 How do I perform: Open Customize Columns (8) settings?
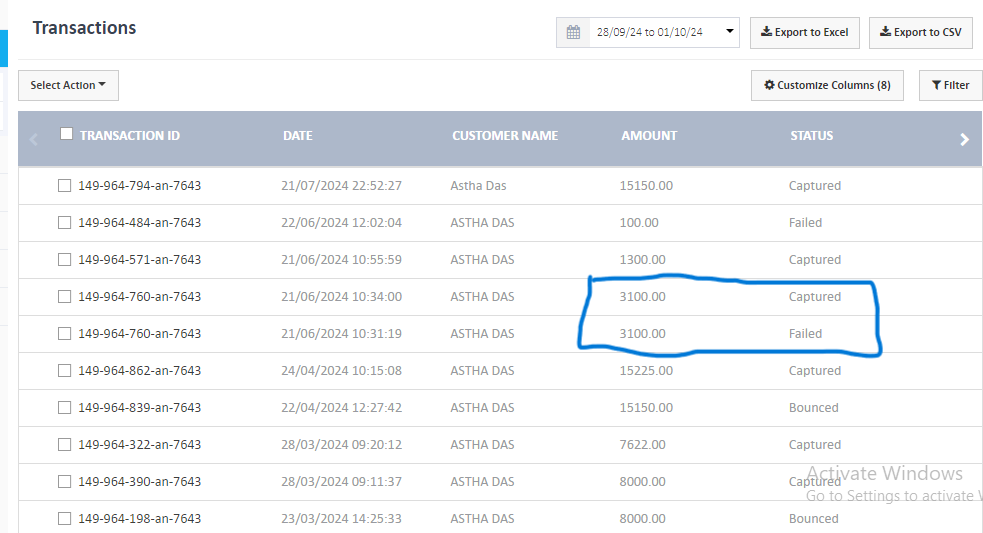pos(827,85)
